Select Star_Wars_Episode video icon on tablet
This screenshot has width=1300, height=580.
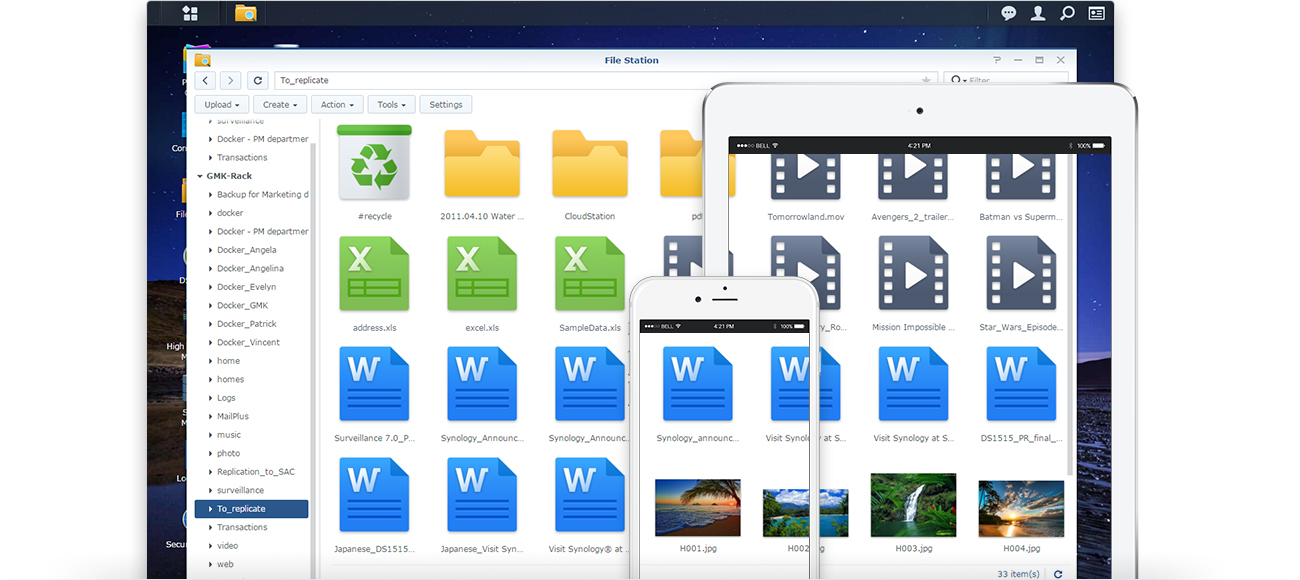coord(1021,273)
